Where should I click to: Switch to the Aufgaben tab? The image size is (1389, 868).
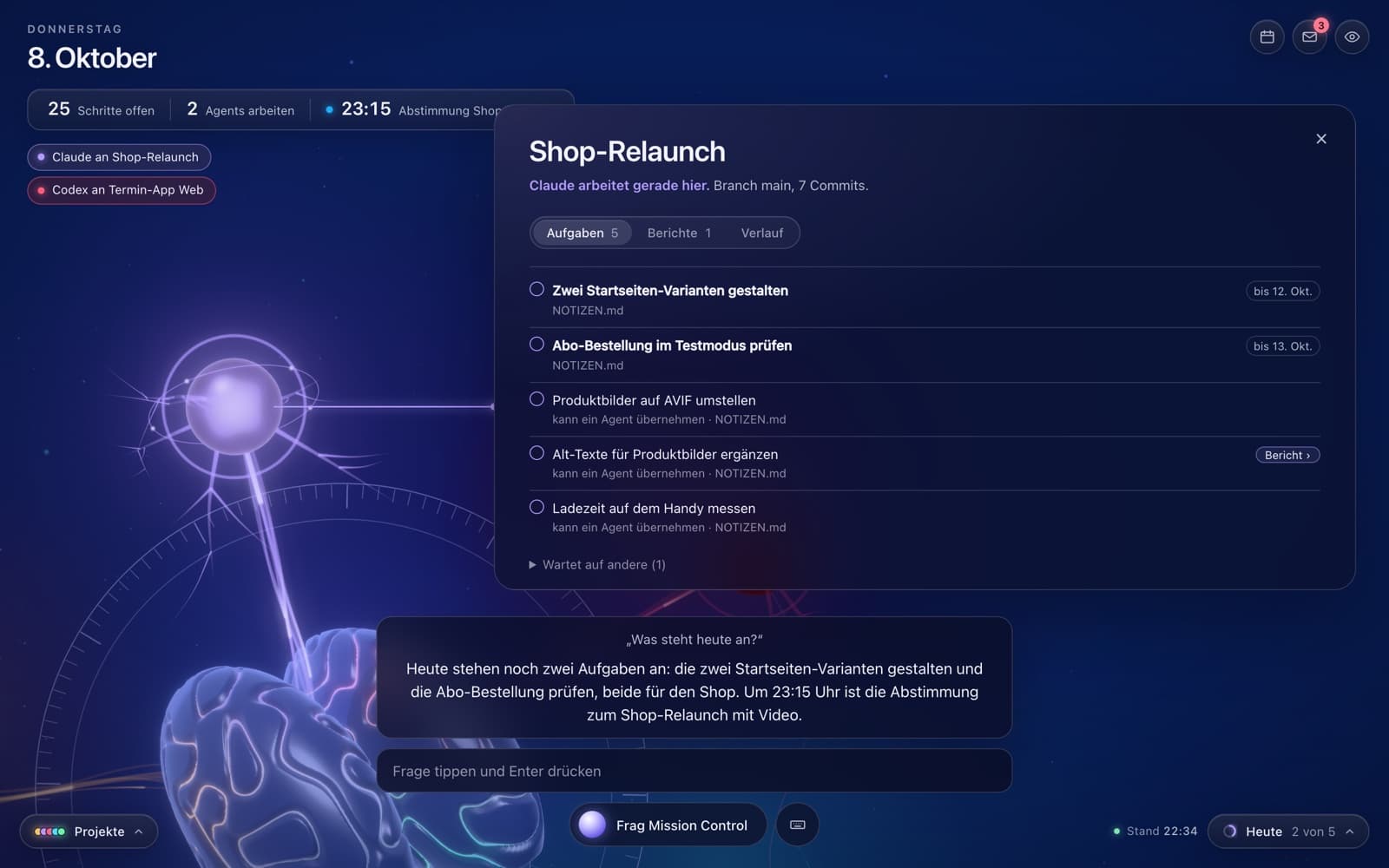tap(582, 233)
